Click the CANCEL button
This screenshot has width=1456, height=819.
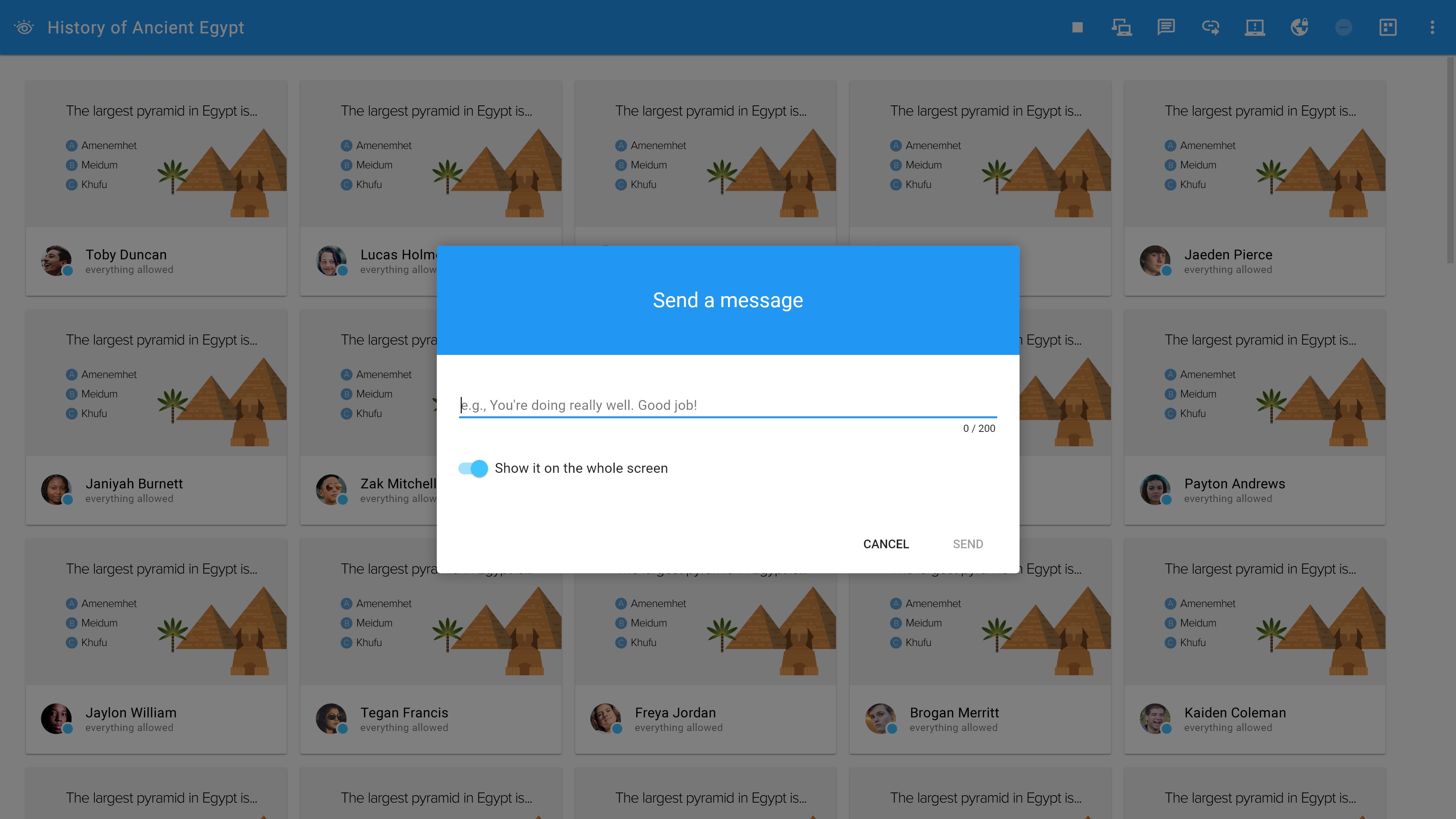pyautogui.click(x=886, y=544)
